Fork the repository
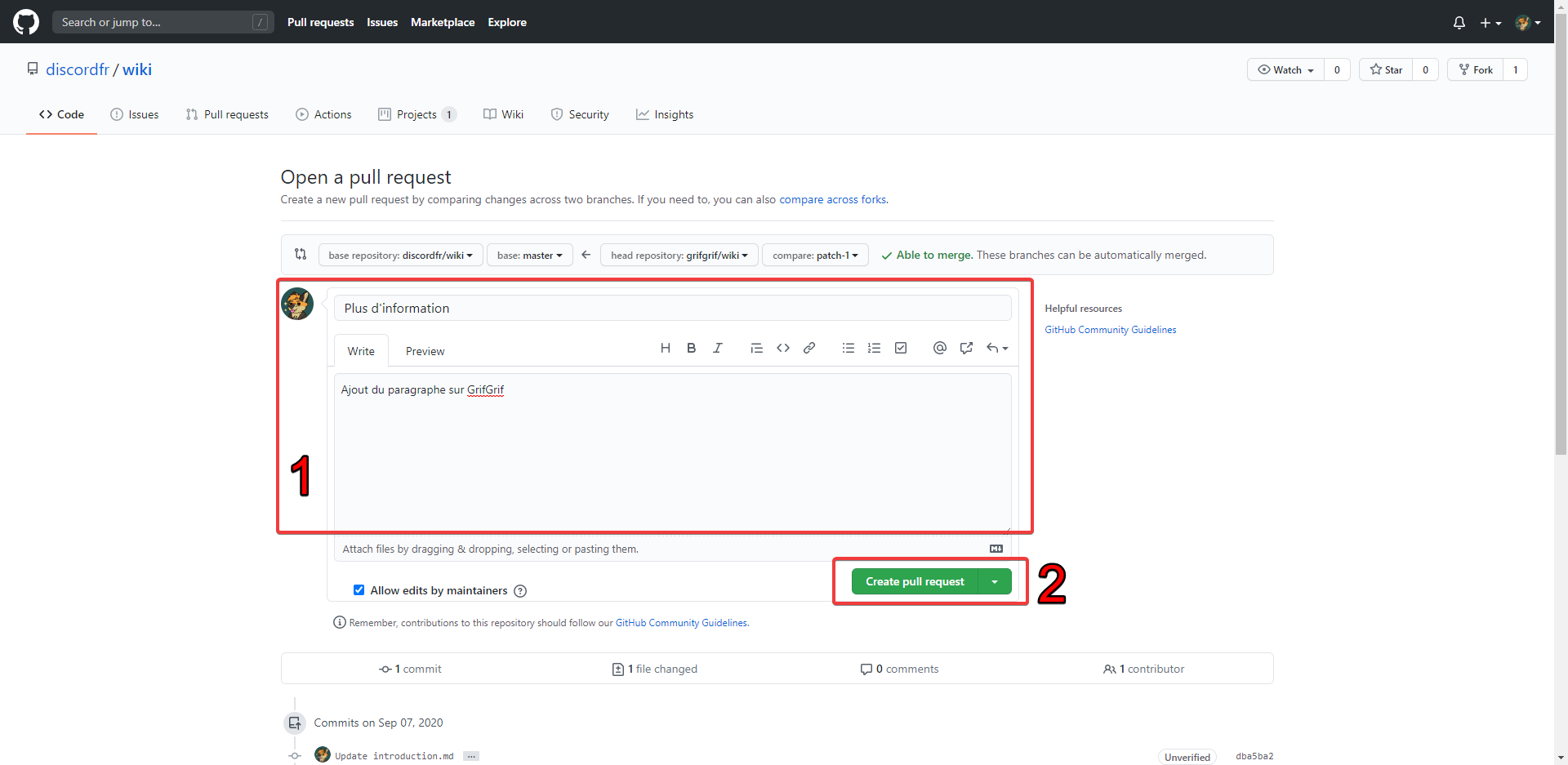The image size is (1568, 765). [x=1475, y=69]
